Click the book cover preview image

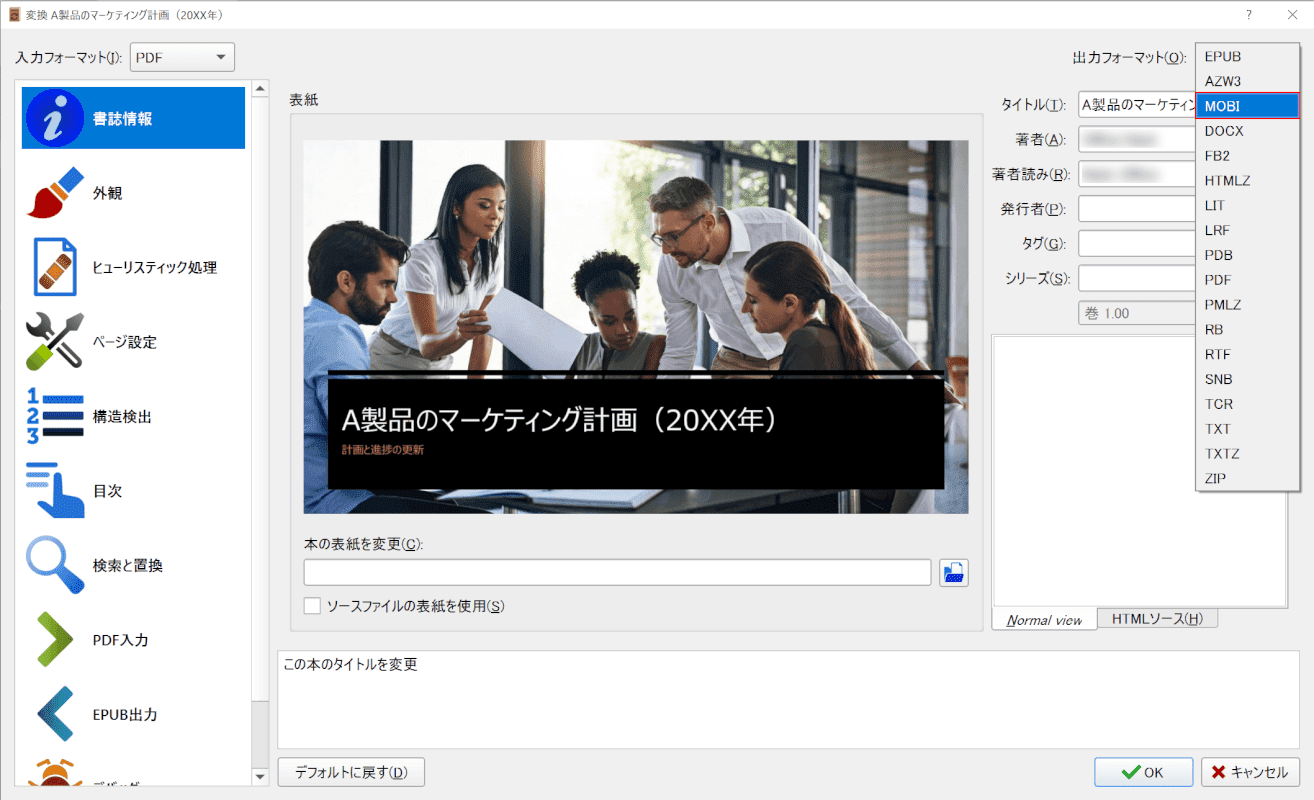pyautogui.click(x=636, y=327)
